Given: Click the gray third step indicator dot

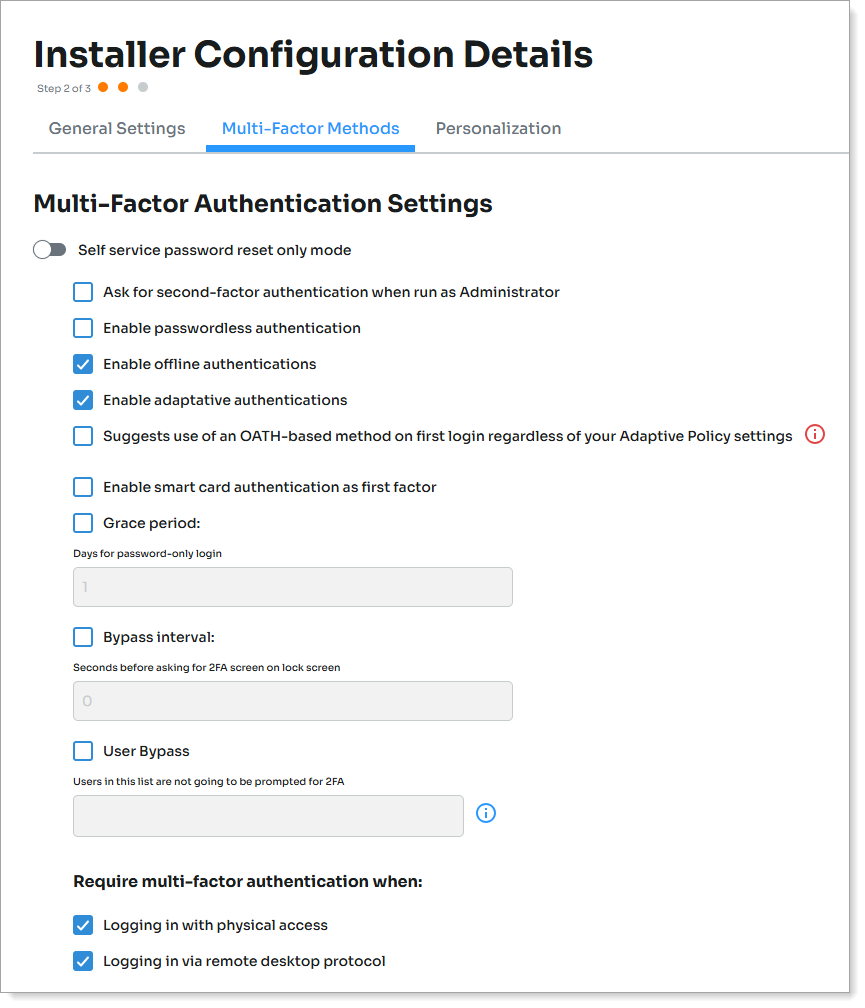Looking at the screenshot, I should click(143, 87).
